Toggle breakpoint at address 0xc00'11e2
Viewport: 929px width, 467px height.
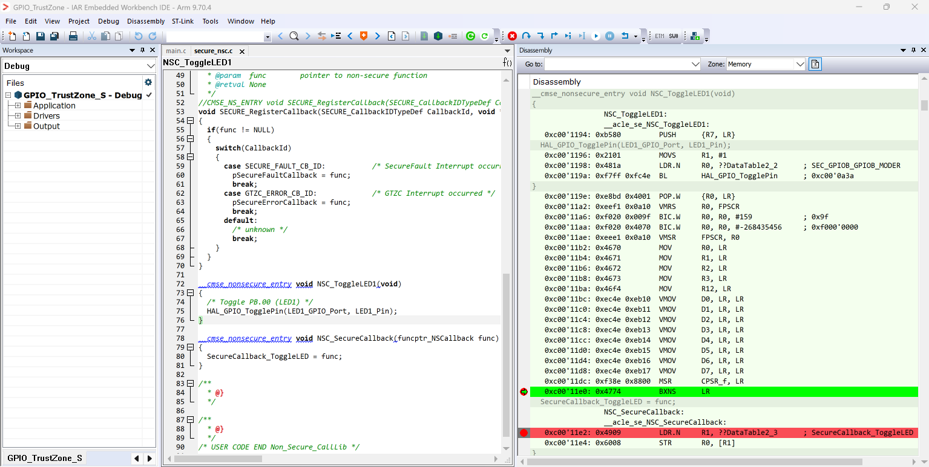(x=523, y=433)
